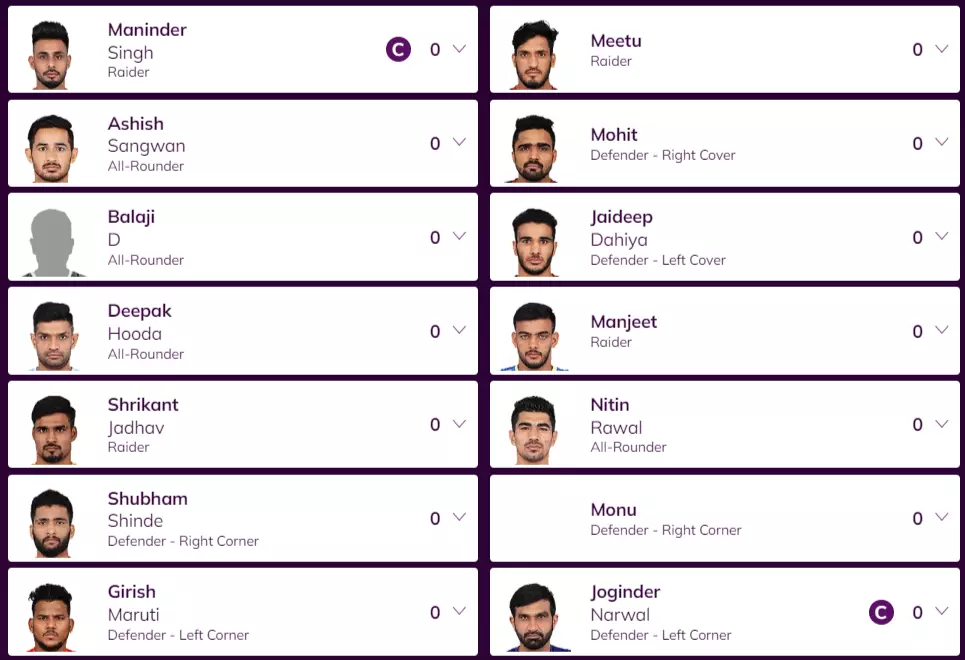The image size is (965, 660).
Task: Expand Mohit's details chevron
Action: (x=941, y=143)
